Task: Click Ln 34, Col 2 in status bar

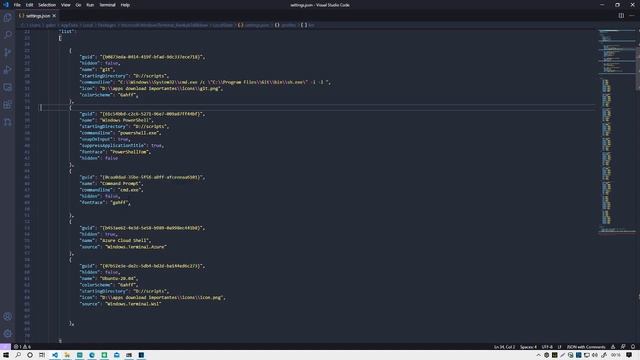Action: 504,347
